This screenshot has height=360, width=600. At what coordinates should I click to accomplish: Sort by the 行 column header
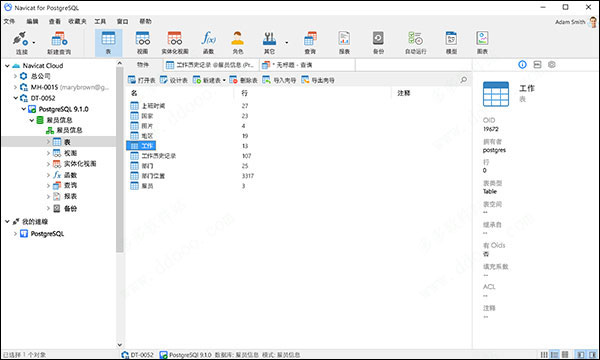click(312, 93)
